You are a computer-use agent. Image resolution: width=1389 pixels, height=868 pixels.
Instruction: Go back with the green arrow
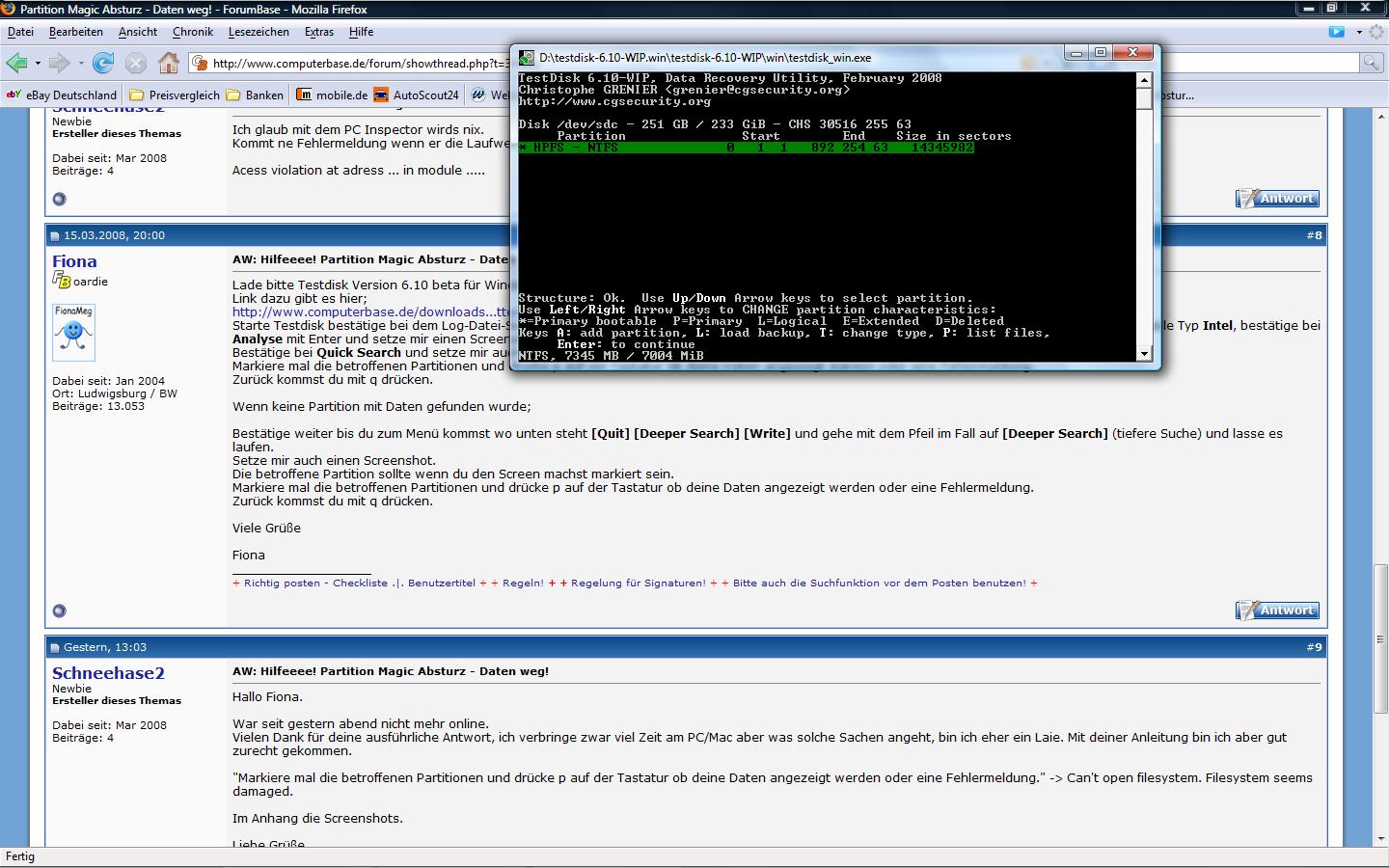pyautogui.click(x=16, y=64)
